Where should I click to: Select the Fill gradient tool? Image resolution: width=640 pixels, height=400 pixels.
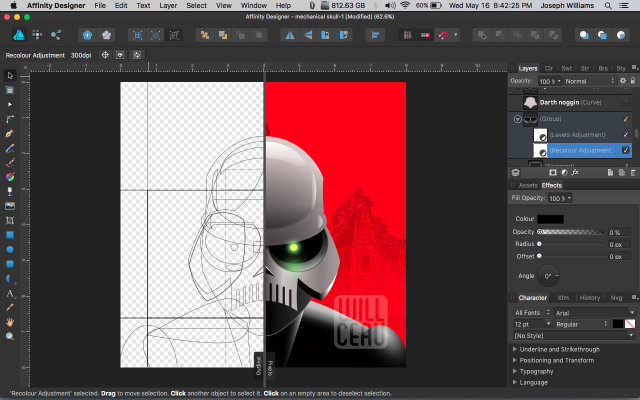tap(10, 177)
